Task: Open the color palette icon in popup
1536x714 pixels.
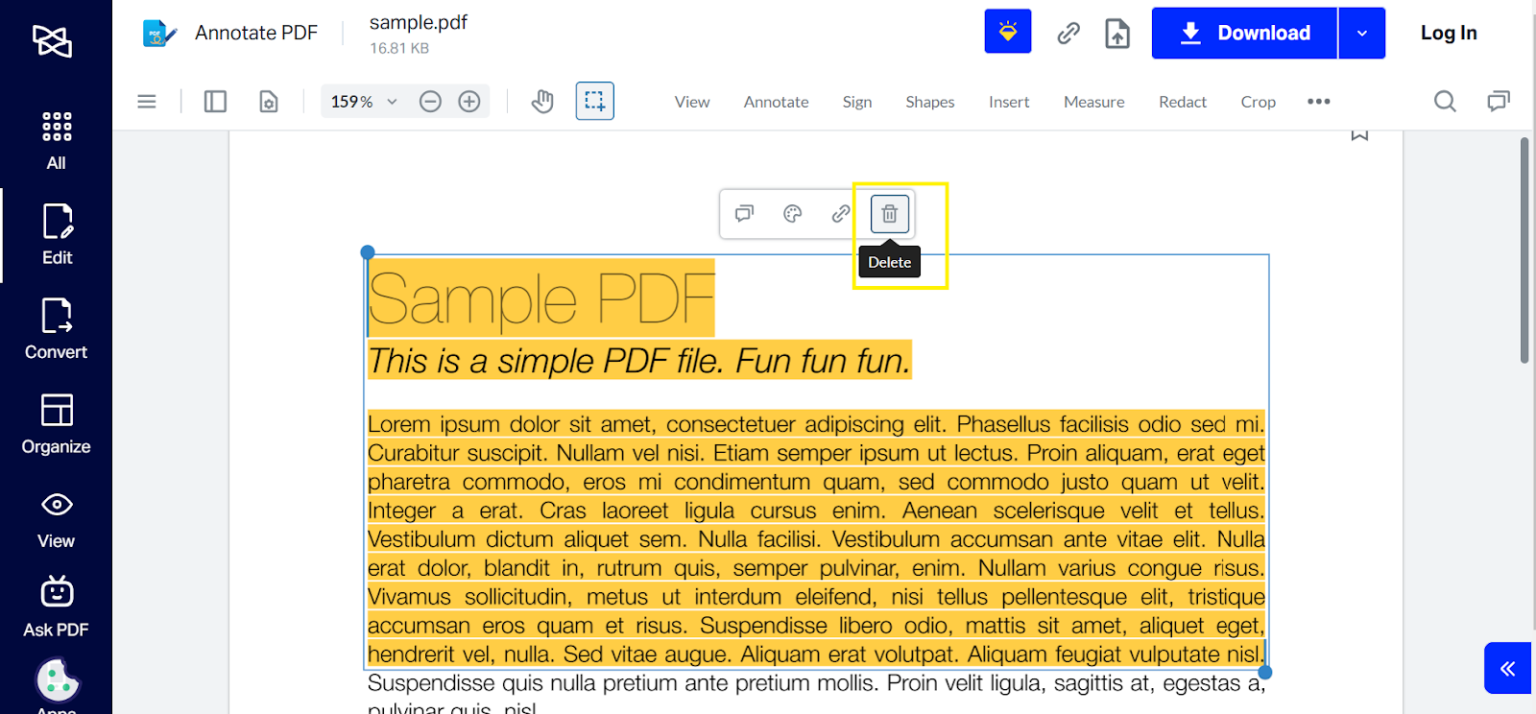Action: click(792, 213)
